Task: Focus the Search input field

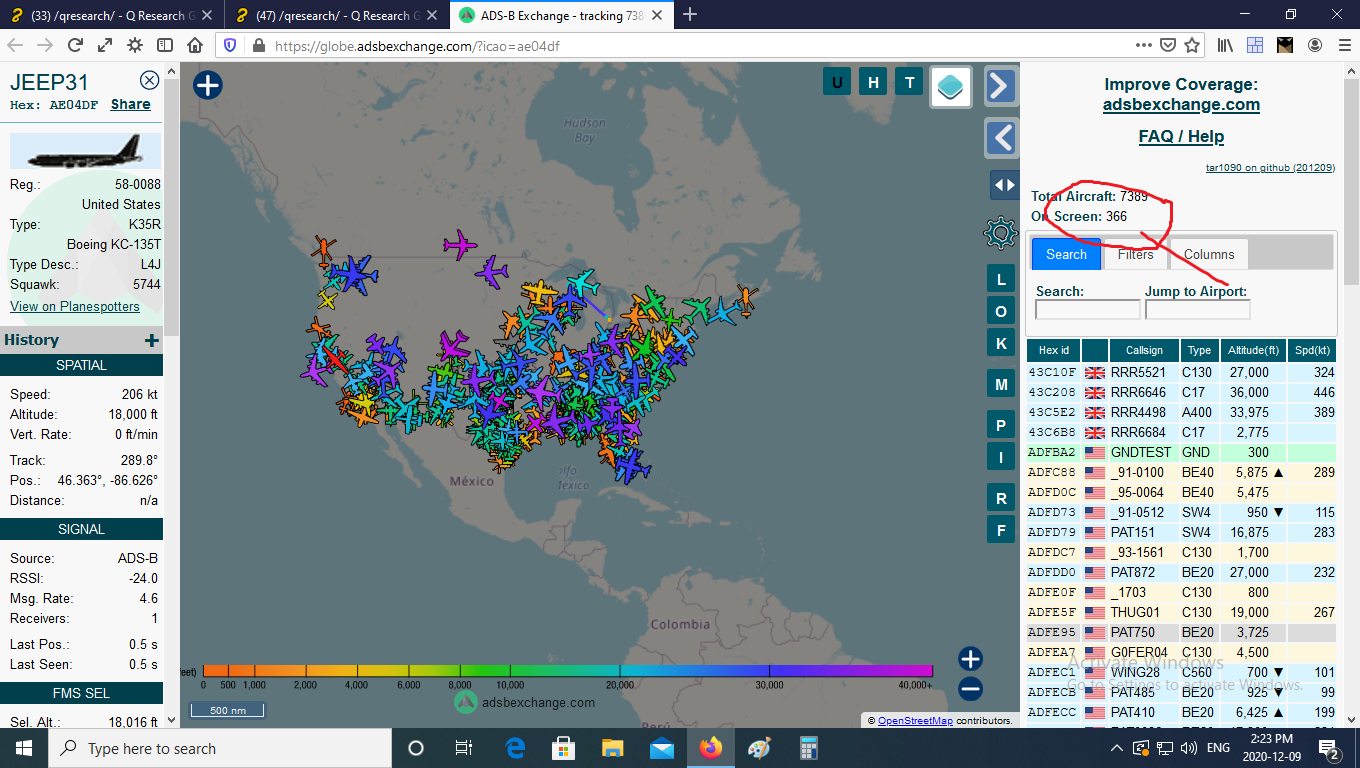Action: point(1087,310)
